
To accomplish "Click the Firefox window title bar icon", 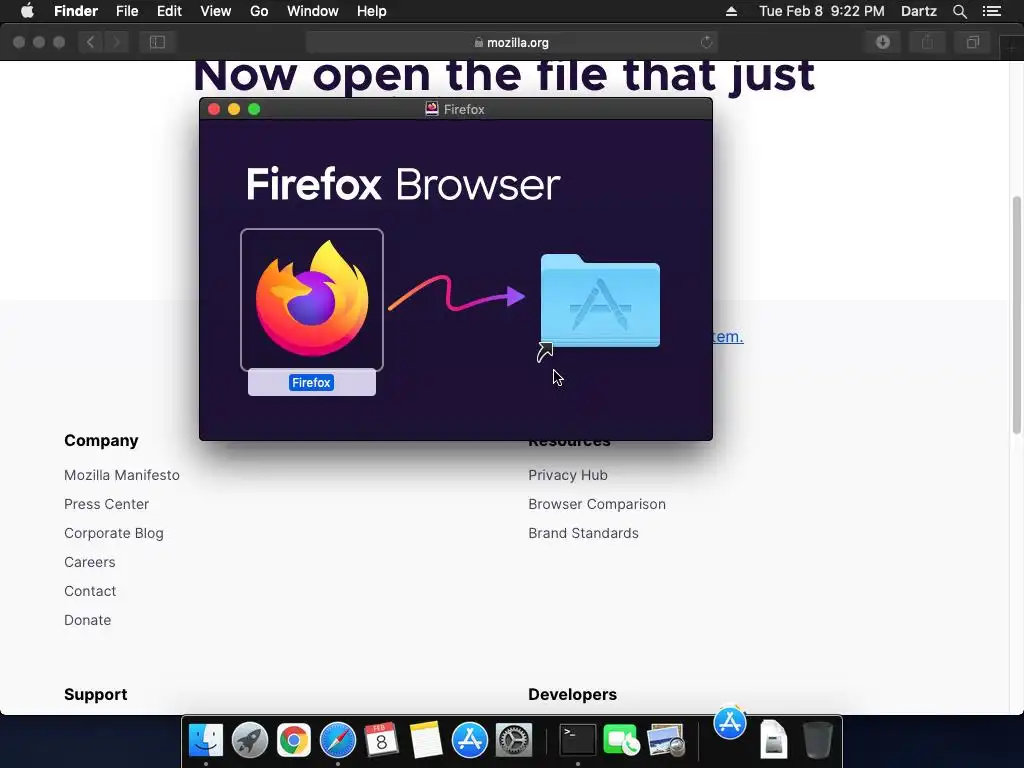I will tap(432, 108).
